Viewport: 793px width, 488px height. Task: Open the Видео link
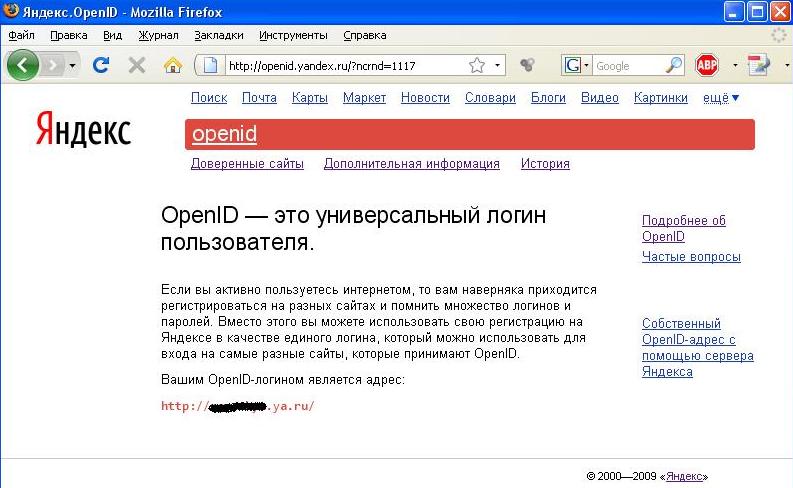coord(600,98)
